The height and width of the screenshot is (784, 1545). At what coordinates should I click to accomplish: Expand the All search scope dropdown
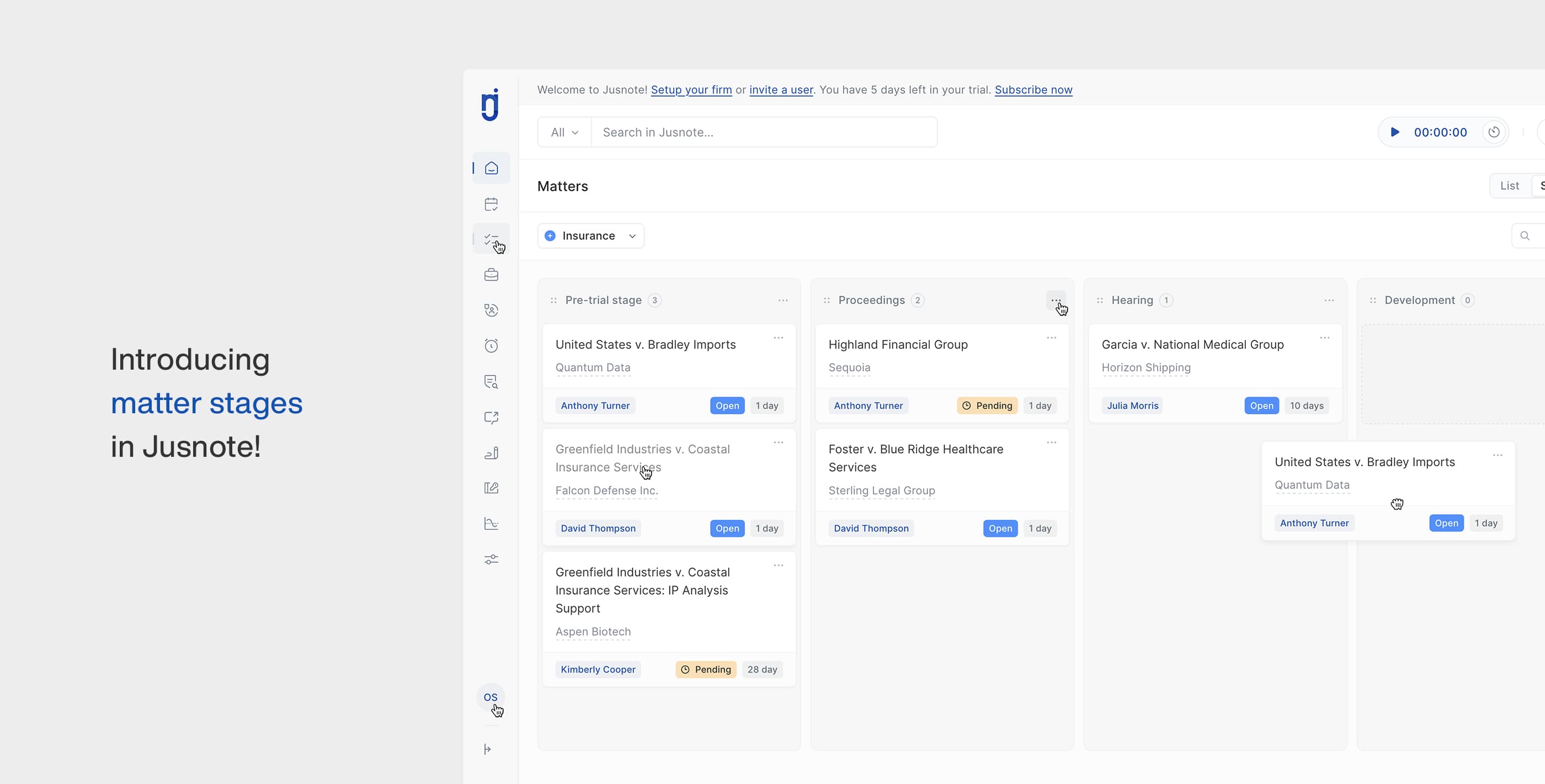point(564,132)
